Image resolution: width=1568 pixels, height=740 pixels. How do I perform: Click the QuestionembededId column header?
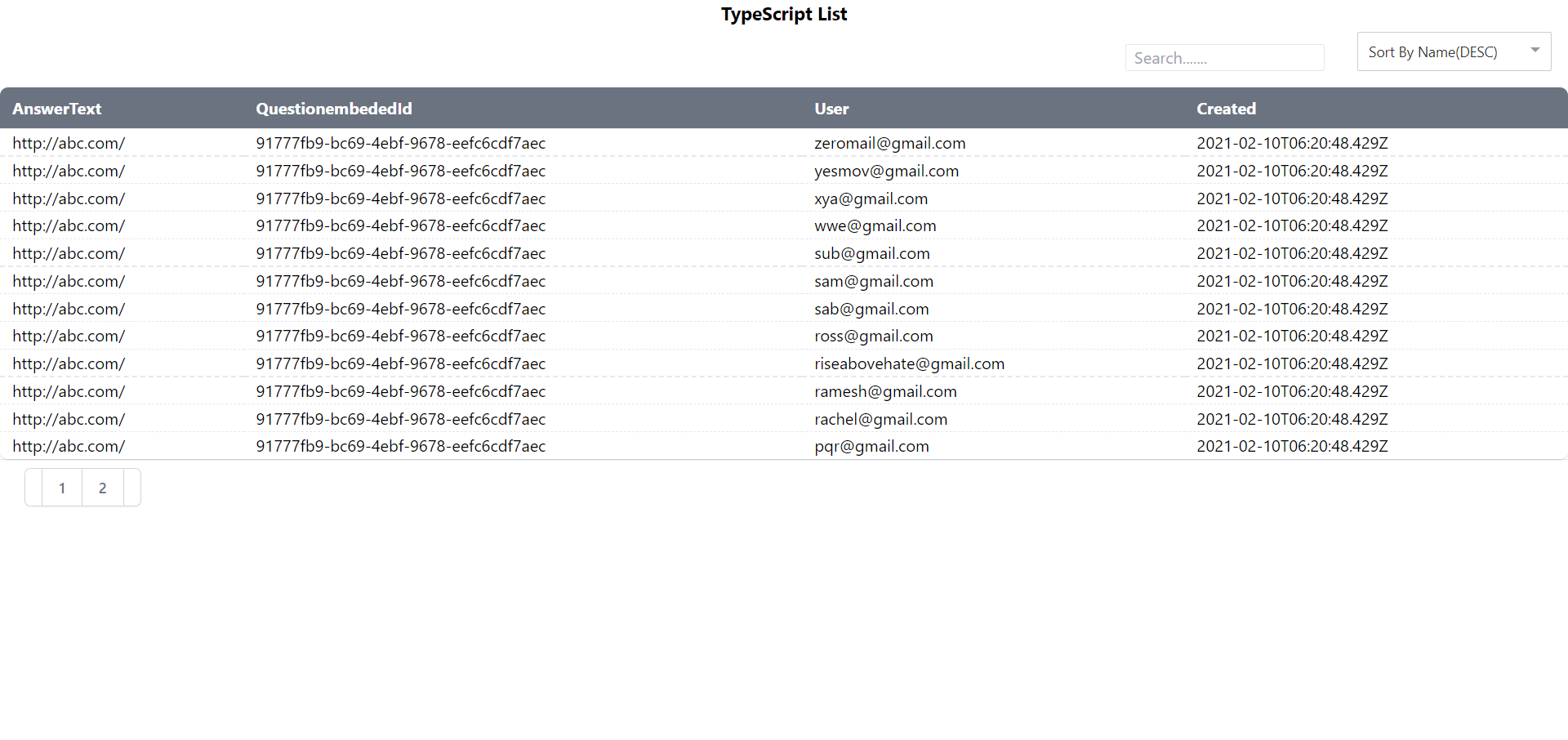tap(333, 108)
